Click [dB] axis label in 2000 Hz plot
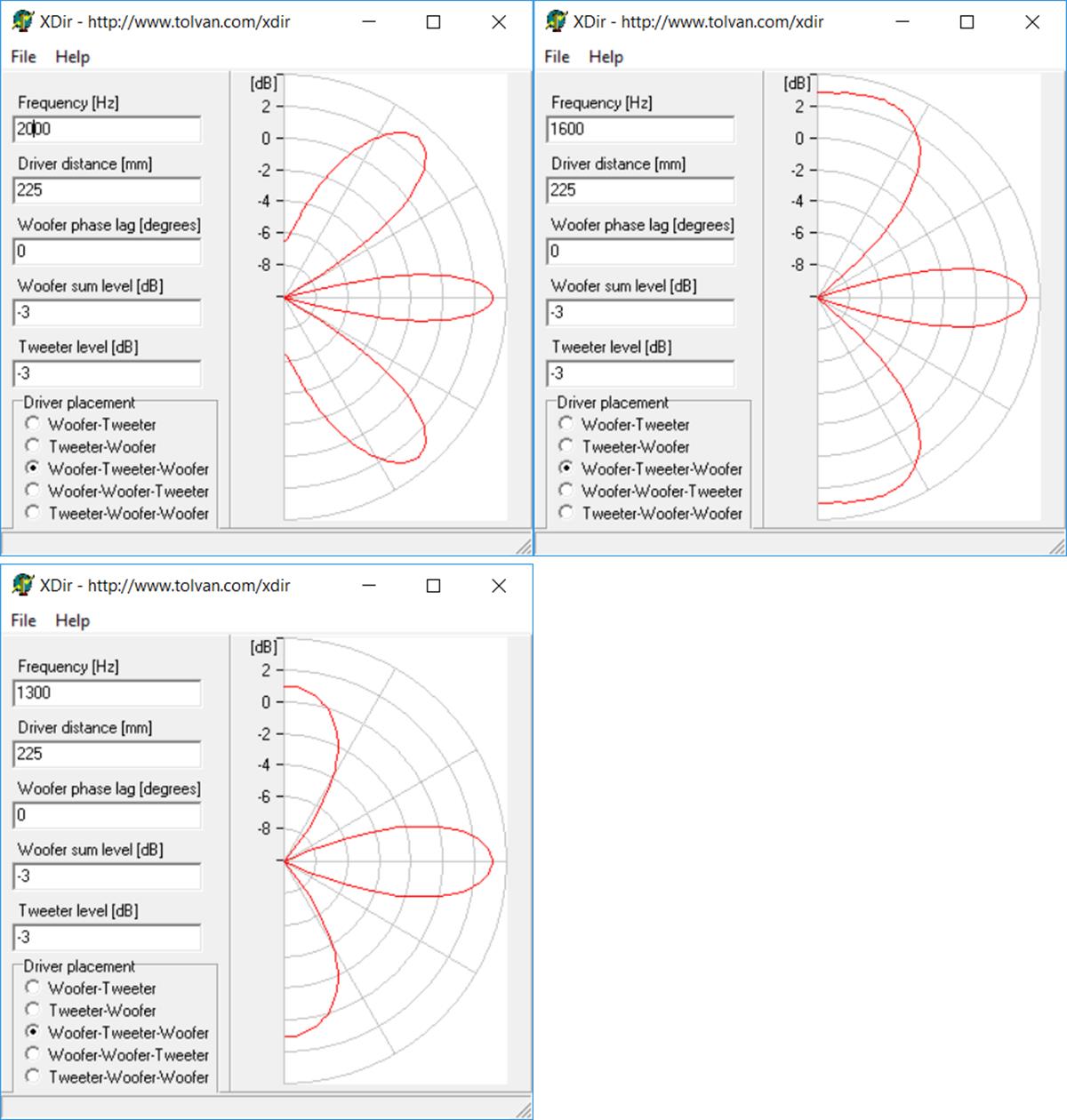 click(264, 84)
